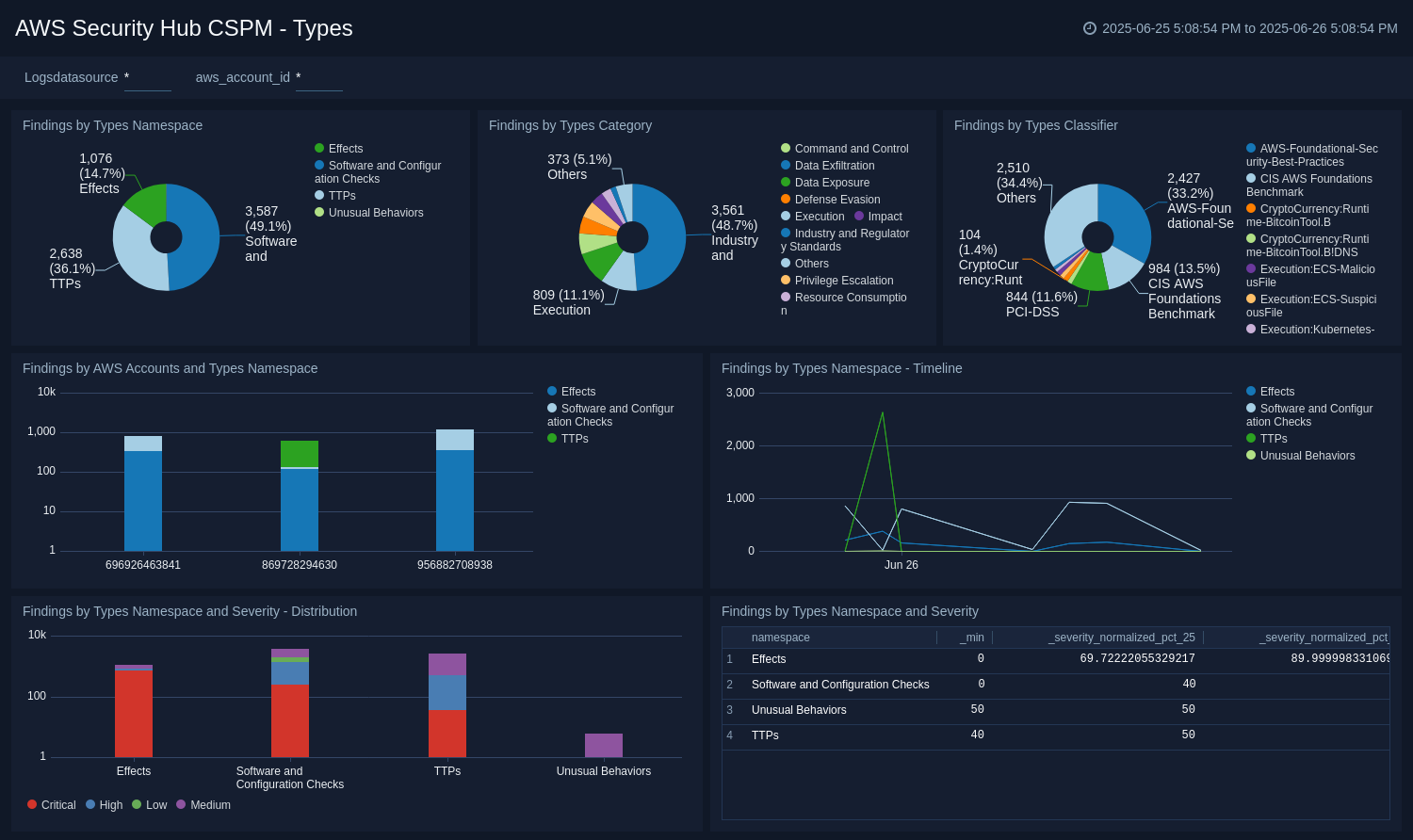Screen dimensions: 1413x840
Task: Toggle CIS AWS Foundations Benchmark legend entry
Action: tap(1309, 186)
